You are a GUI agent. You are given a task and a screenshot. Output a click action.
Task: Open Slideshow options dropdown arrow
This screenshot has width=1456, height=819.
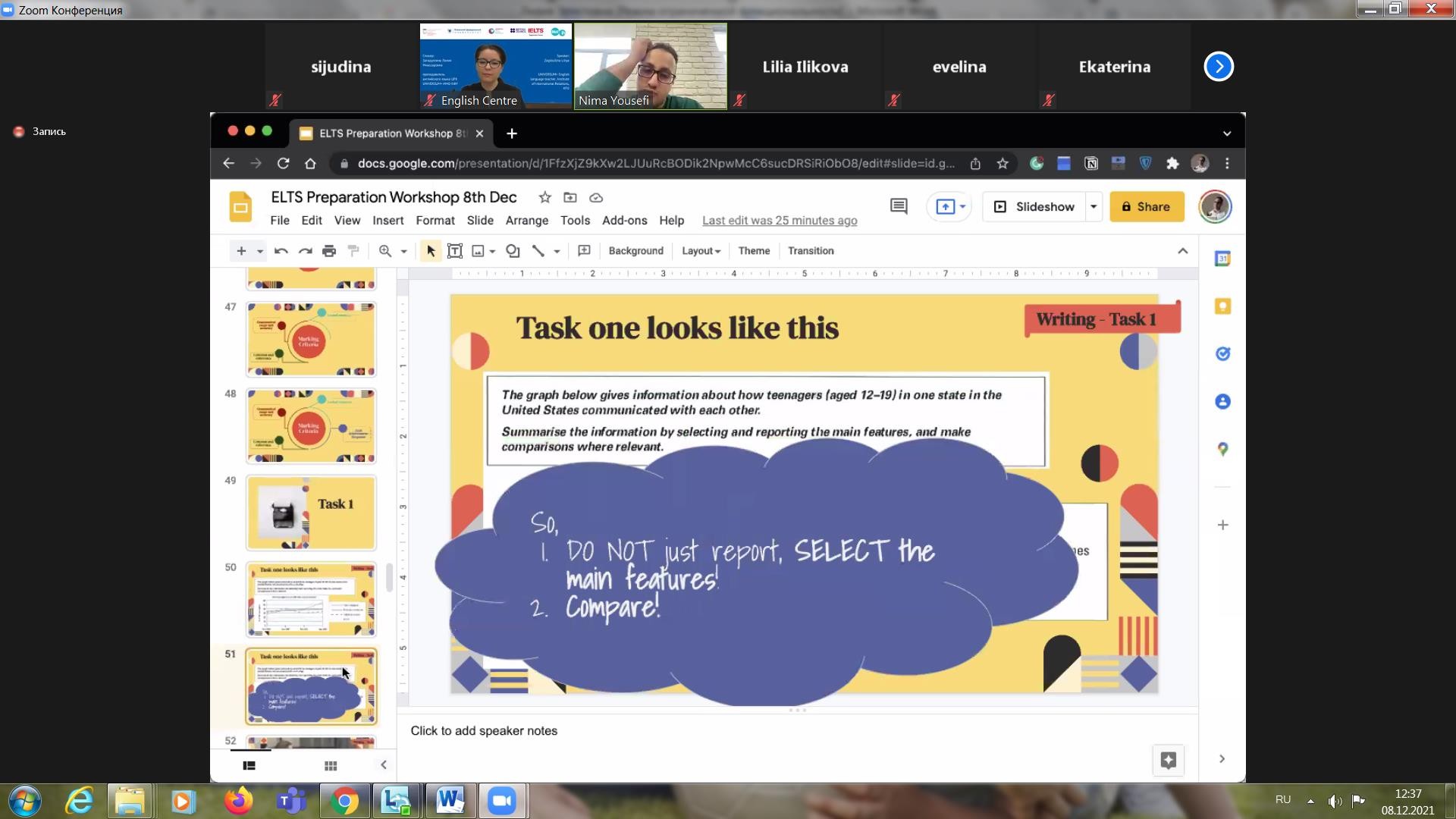[1094, 206]
